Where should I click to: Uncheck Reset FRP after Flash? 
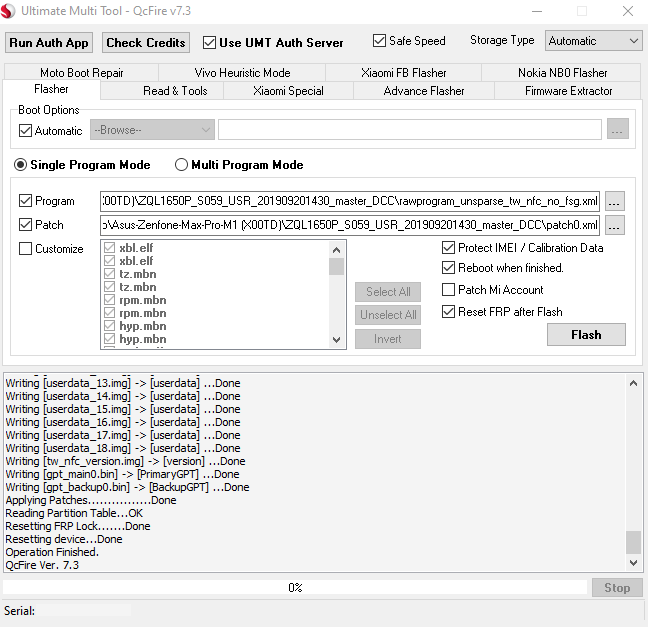[x=449, y=312]
